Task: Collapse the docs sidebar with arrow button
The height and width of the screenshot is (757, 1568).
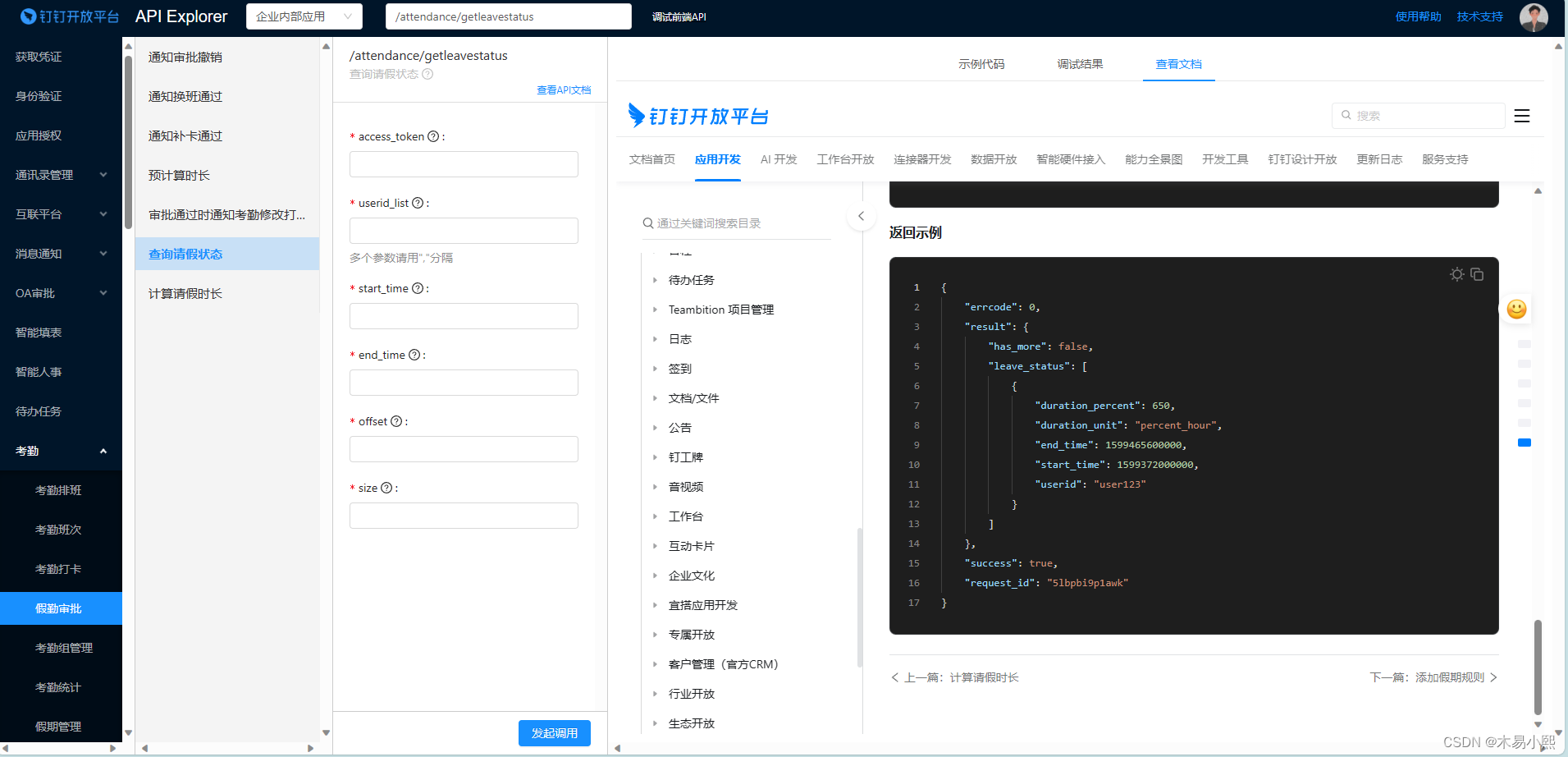Action: [861, 217]
